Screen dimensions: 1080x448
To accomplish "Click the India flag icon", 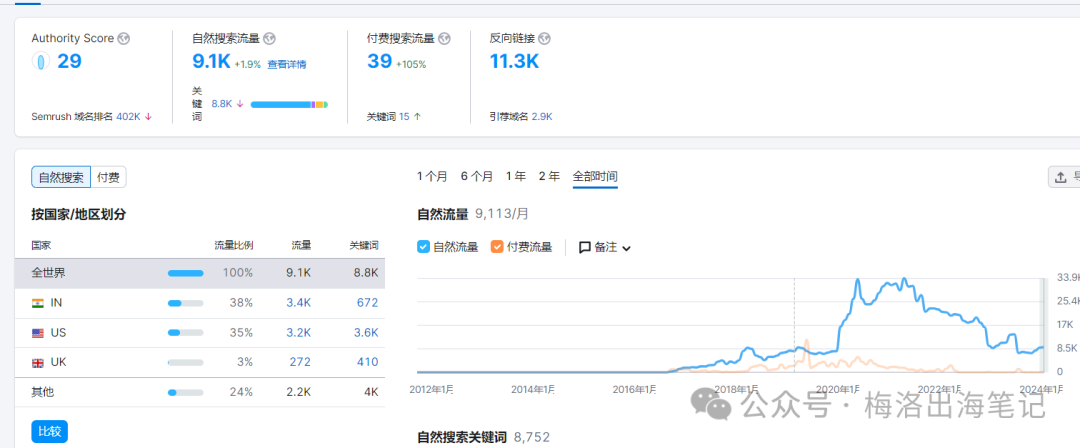I will [x=38, y=303].
